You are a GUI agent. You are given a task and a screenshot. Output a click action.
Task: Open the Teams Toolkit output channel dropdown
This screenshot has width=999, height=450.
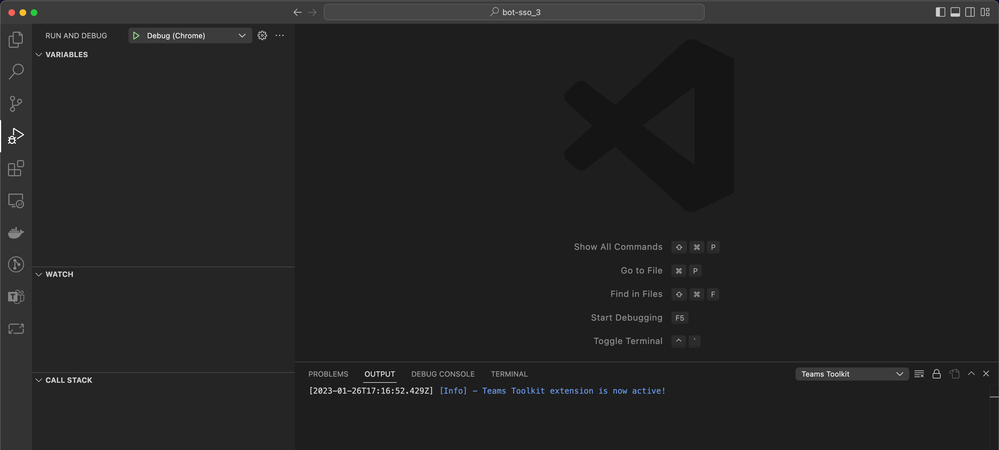coord(852,374)
